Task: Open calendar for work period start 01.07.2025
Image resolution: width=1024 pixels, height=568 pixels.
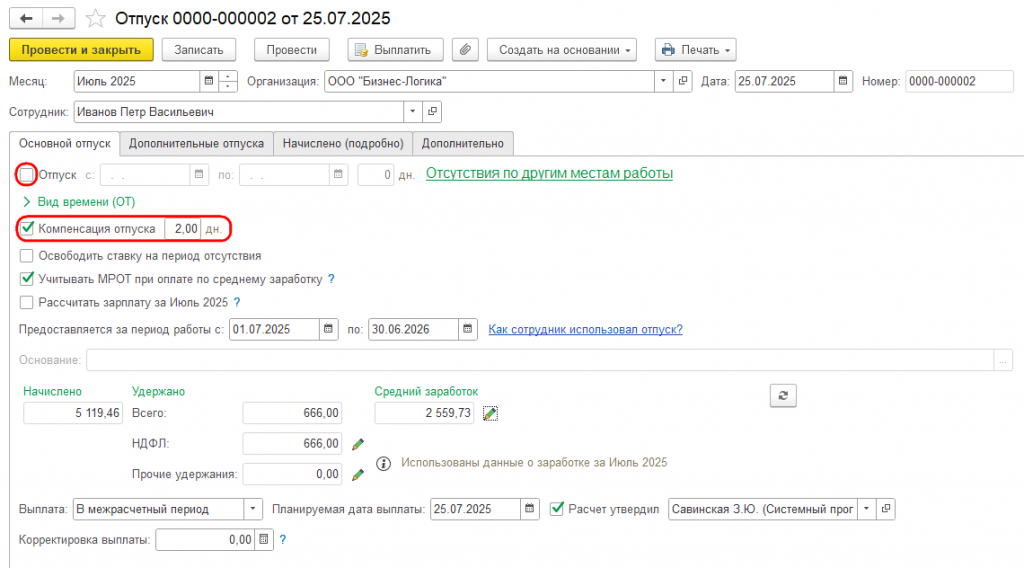Action: click(x=328, y=329)
